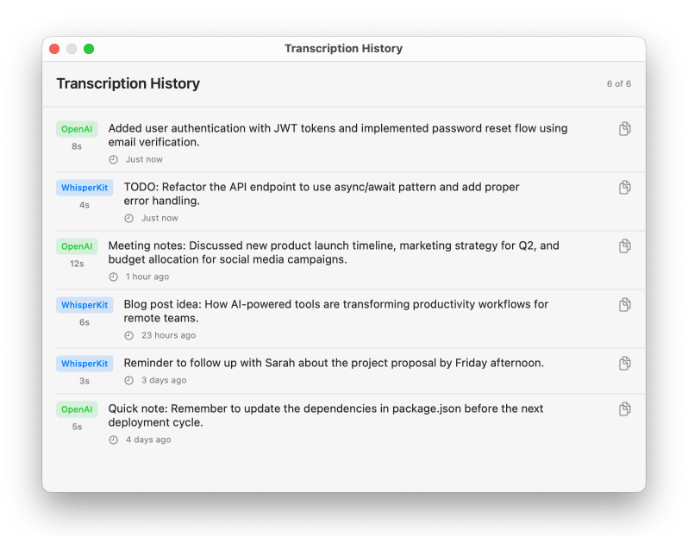Screen dimensions: 689x536
Task: Click the clock icon beside '23 hours ago'
Action: pos(129,336)
